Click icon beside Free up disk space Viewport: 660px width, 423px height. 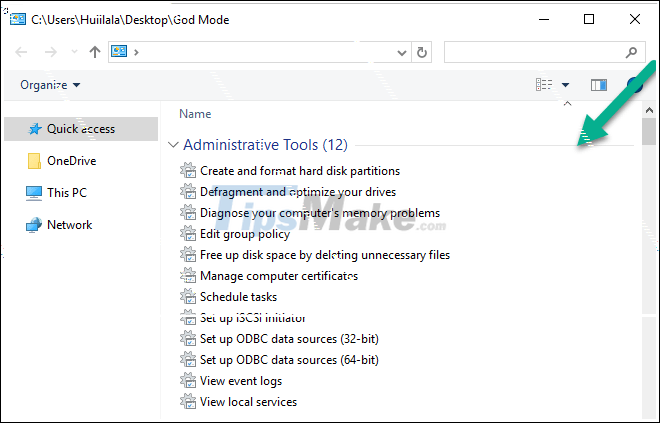point(188,255)
